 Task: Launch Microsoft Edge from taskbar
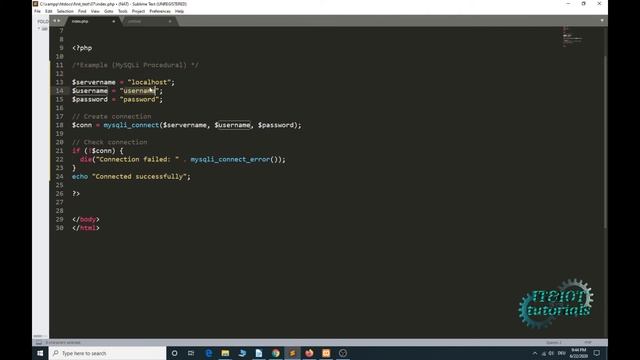point(209,353)
